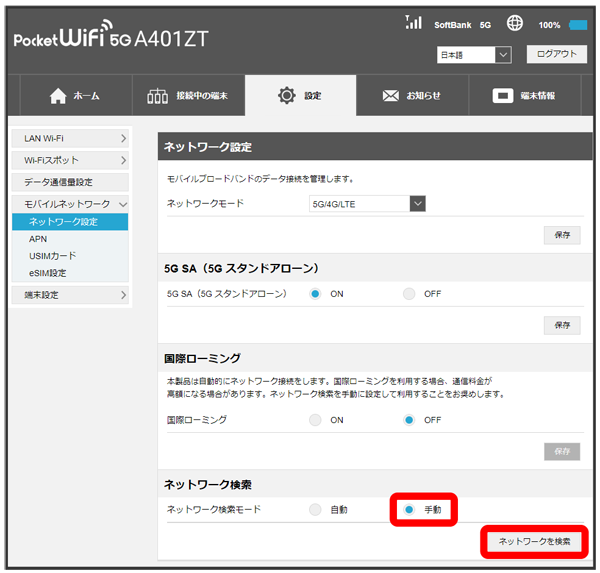Open the network mode 5G/4G/LTE dropdown
Viewport: 600px width, 573px height.
pos(368,204)
